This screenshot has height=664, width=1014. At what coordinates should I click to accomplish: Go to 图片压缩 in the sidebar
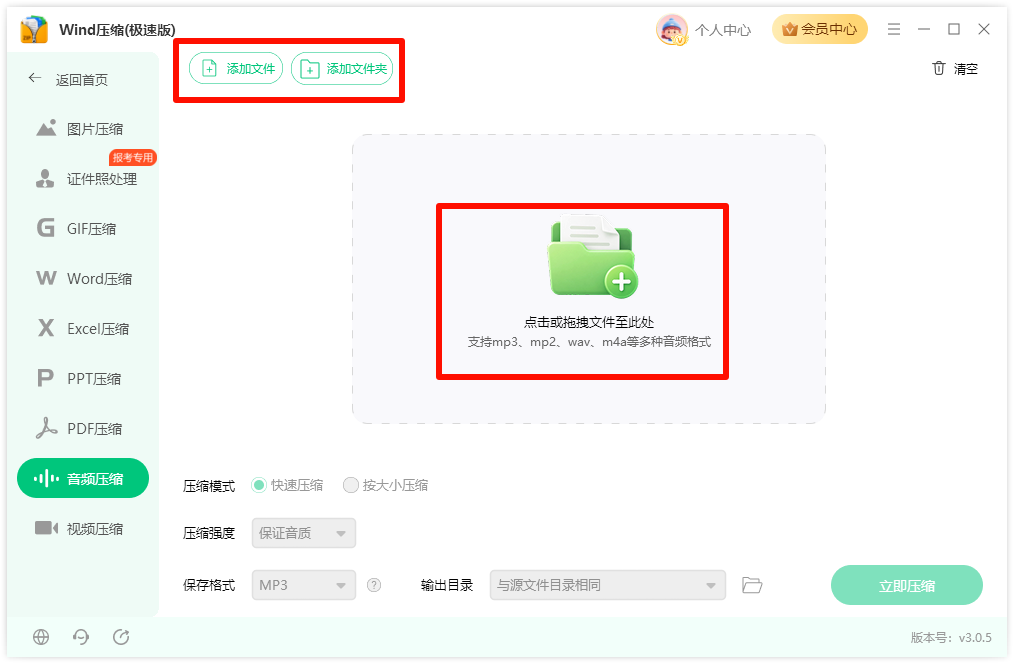(x=83, y=129)
